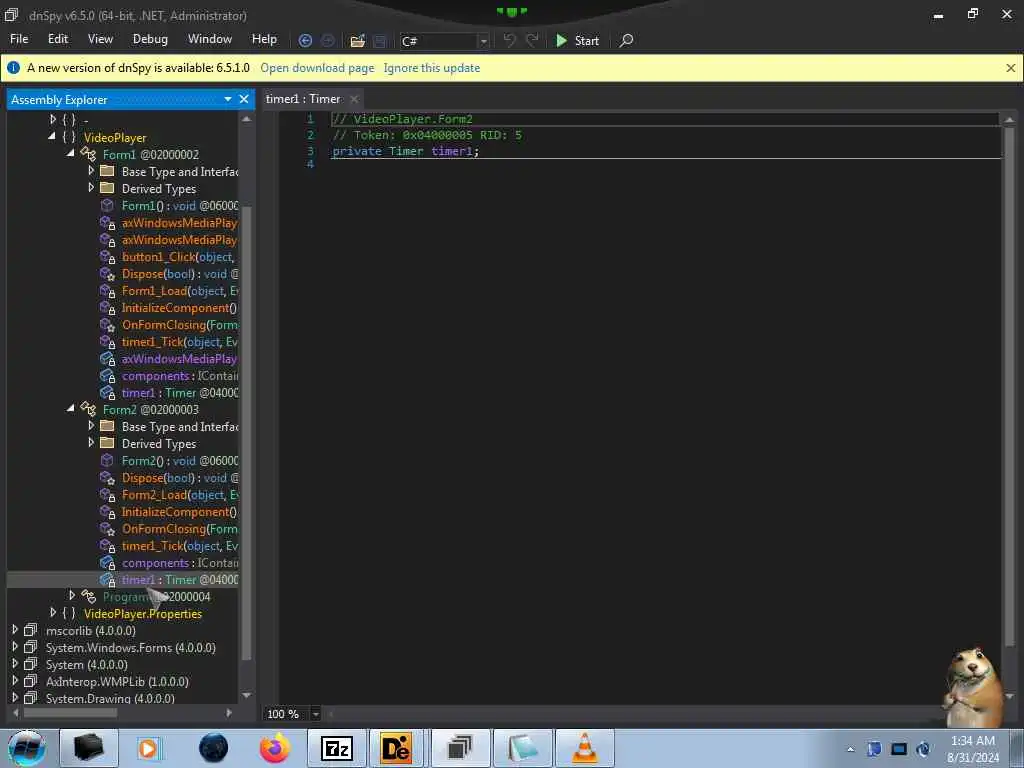This screenshot has height=768, width=1024.
Task: Select Form1's Dispose(bool) method icon
Action: 107,274
